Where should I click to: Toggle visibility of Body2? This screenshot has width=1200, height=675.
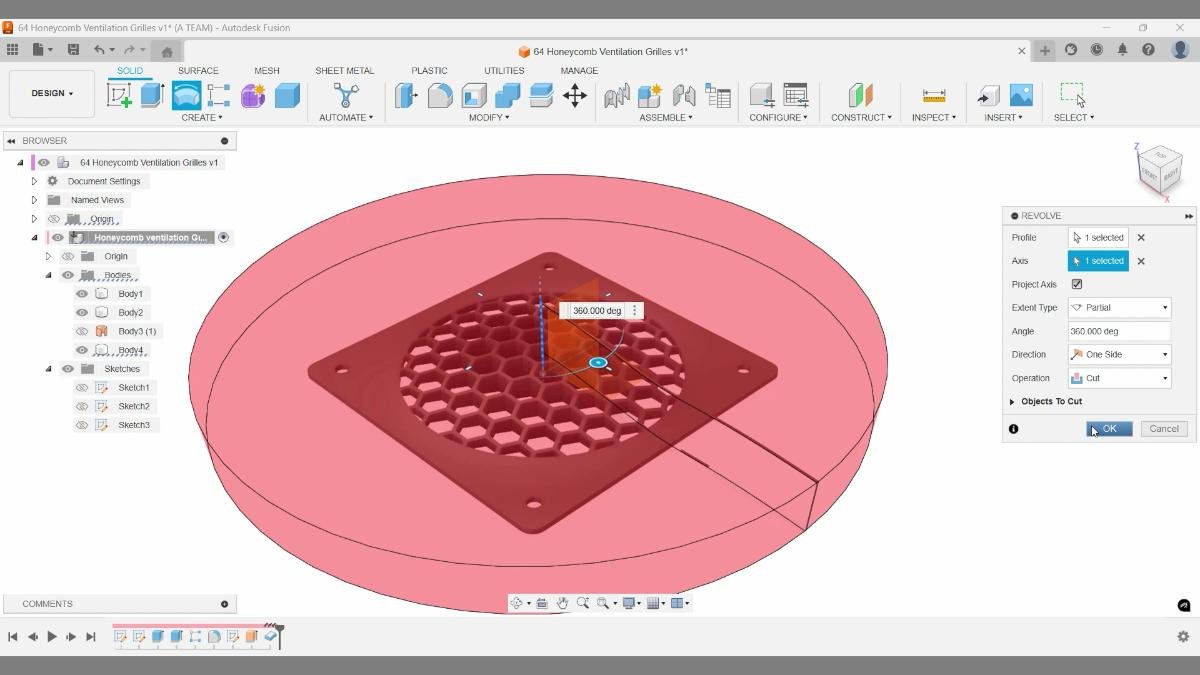82,312
